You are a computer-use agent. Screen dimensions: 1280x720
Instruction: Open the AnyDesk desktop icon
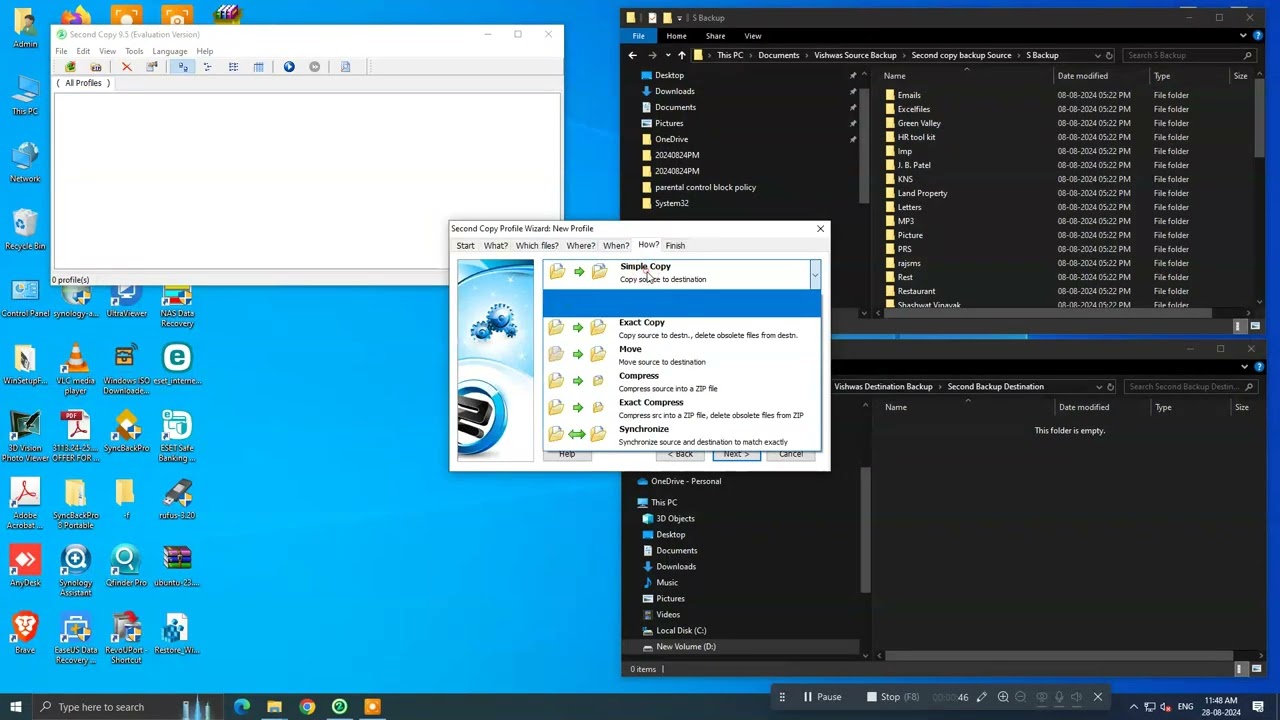[x=25, y=565]
